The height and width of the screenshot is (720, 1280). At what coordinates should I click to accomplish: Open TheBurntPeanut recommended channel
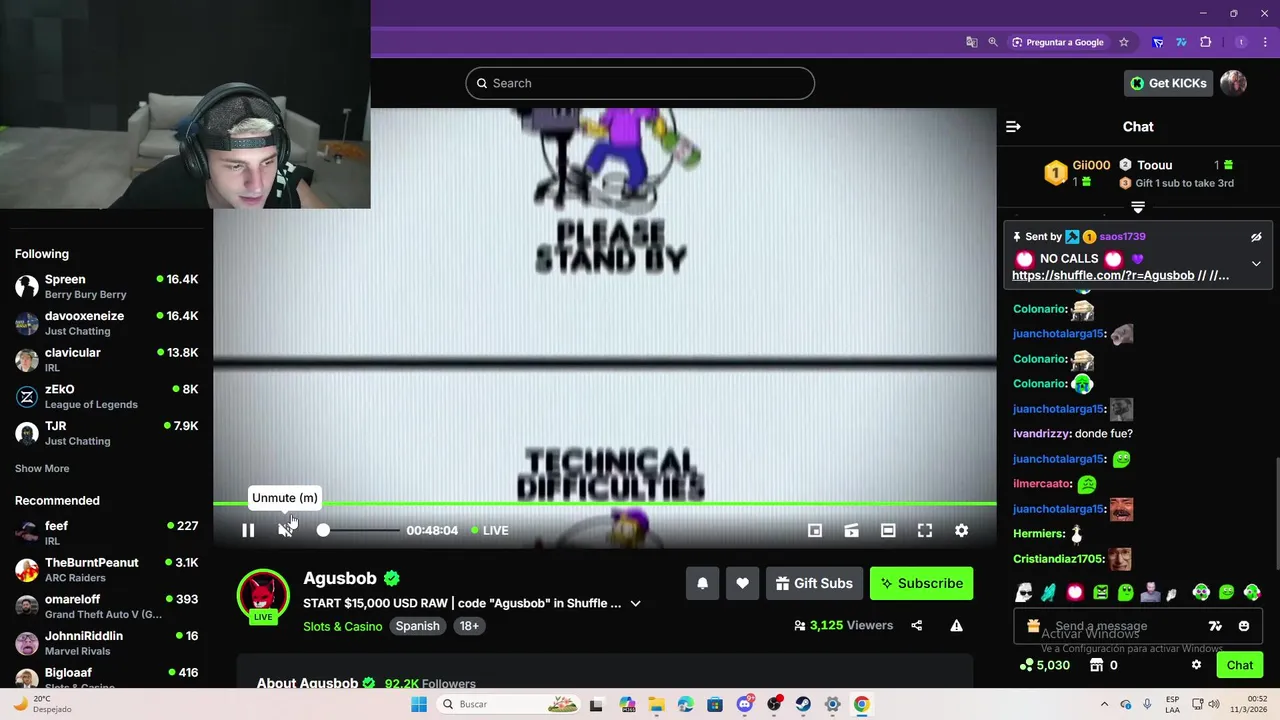click(106, 570)
